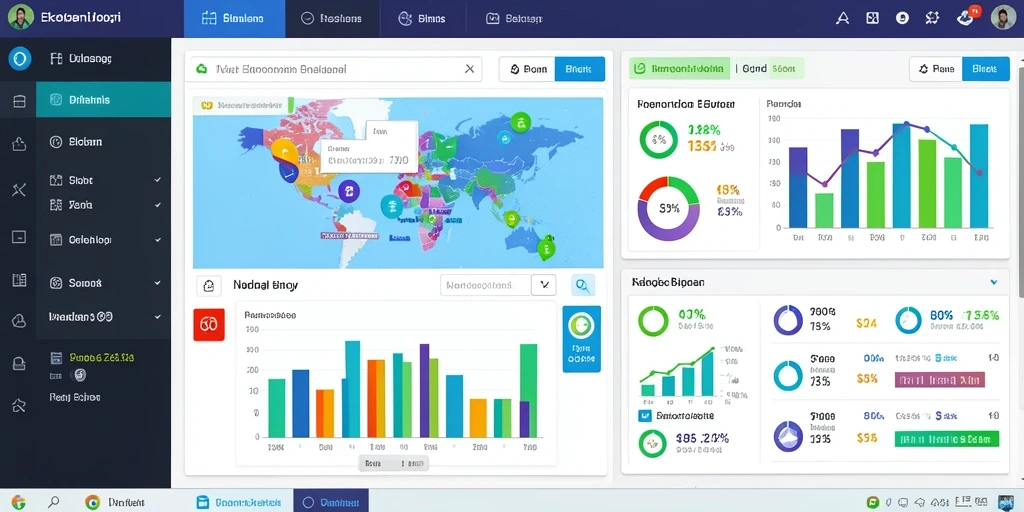Click the white Rana button in the right panel
This screenshot has height=512, width=1024.
click(936, 69)
